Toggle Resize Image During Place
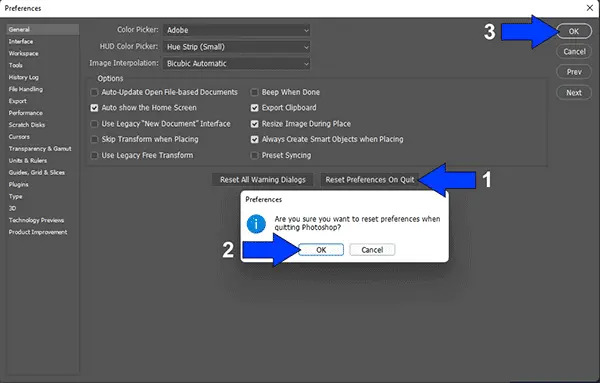The height and width of the screenshot is (383, 600). click(254, 124)
